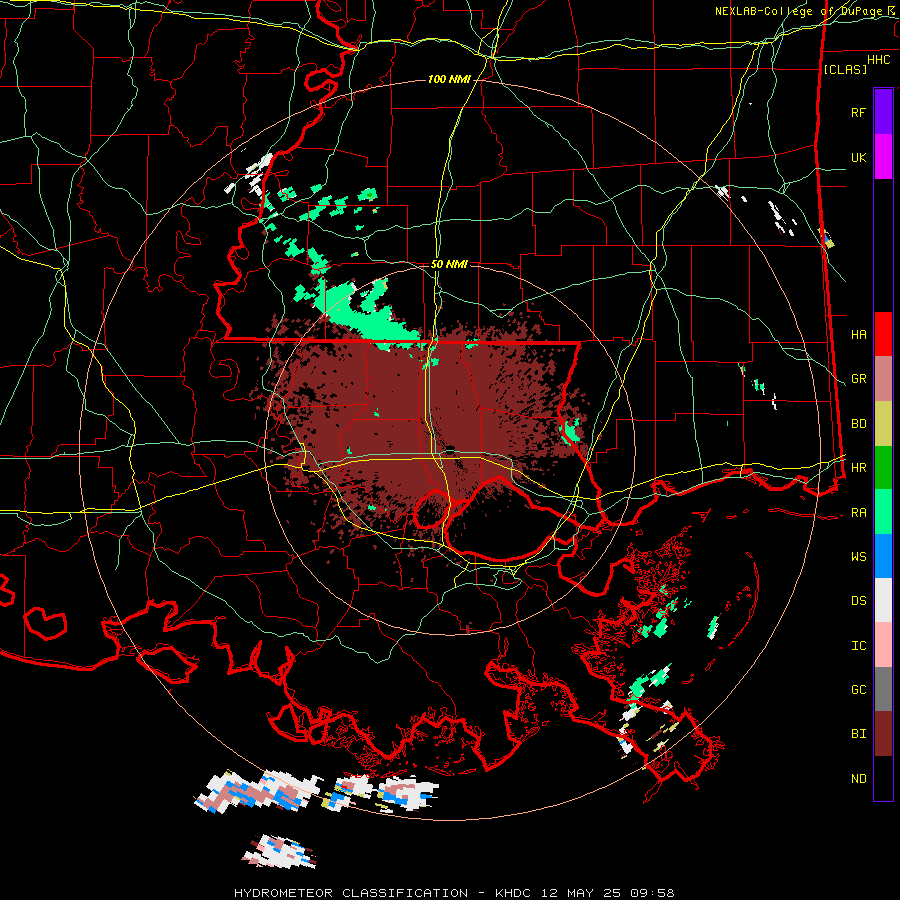The image size is (900, 900).
Task: Click the WS legend label
Action: point(858,556)
